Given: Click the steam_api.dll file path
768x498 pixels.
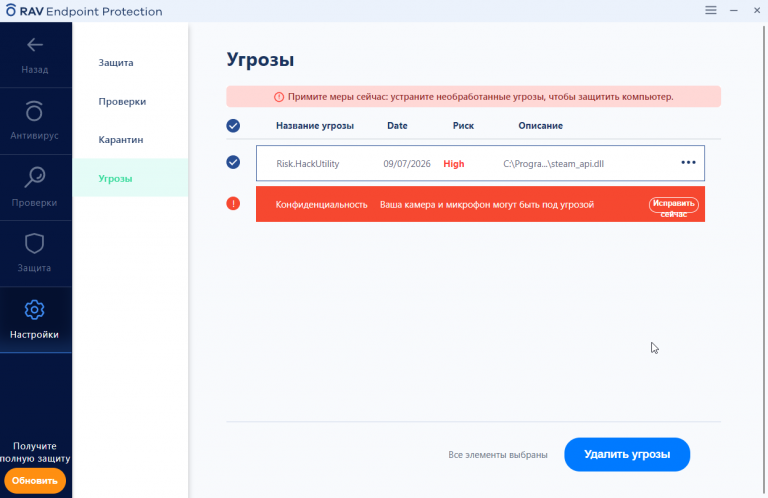Looking at the screenshot, I should (553, 164).
